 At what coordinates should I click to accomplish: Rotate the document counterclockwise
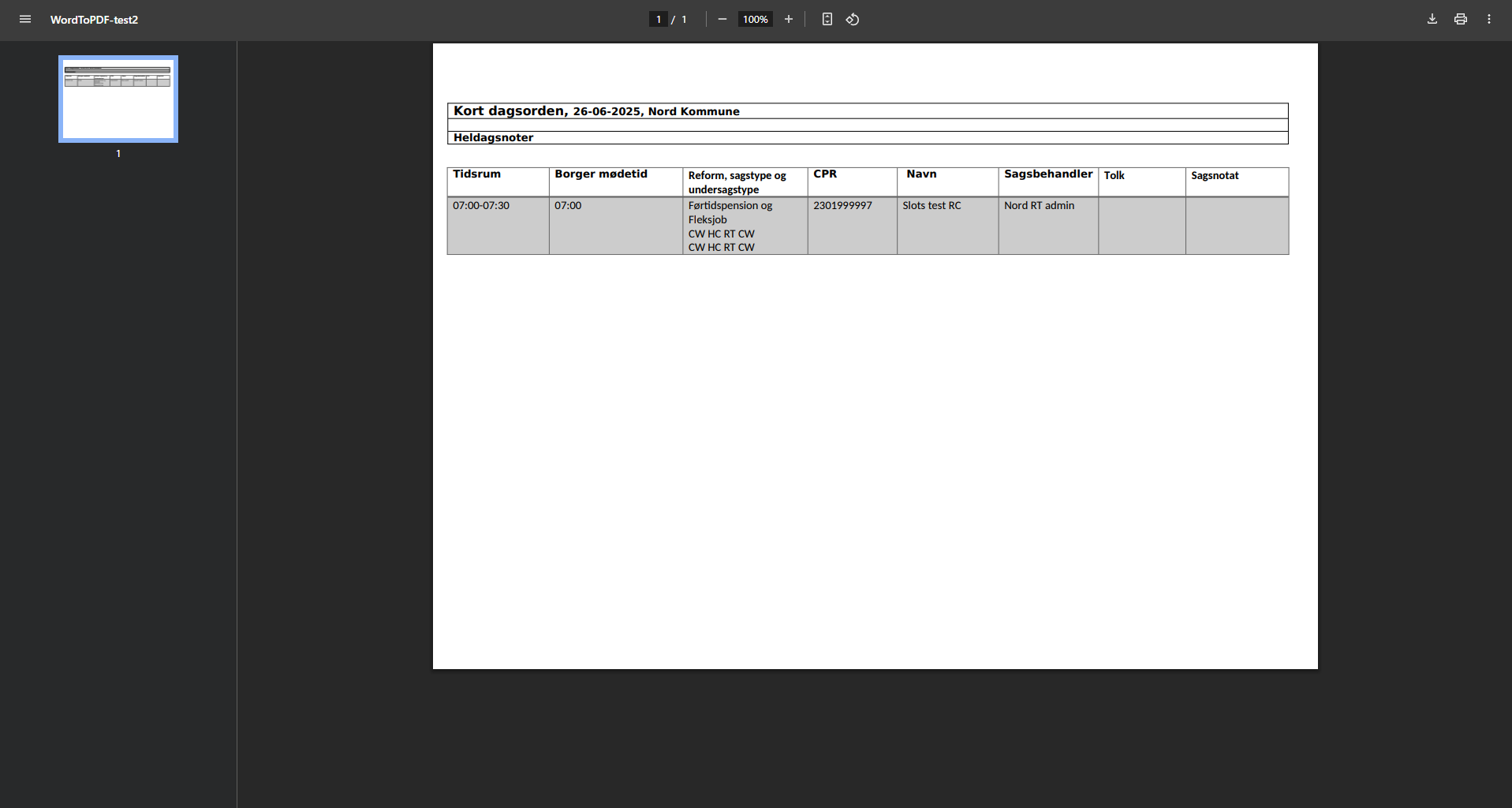853,20
